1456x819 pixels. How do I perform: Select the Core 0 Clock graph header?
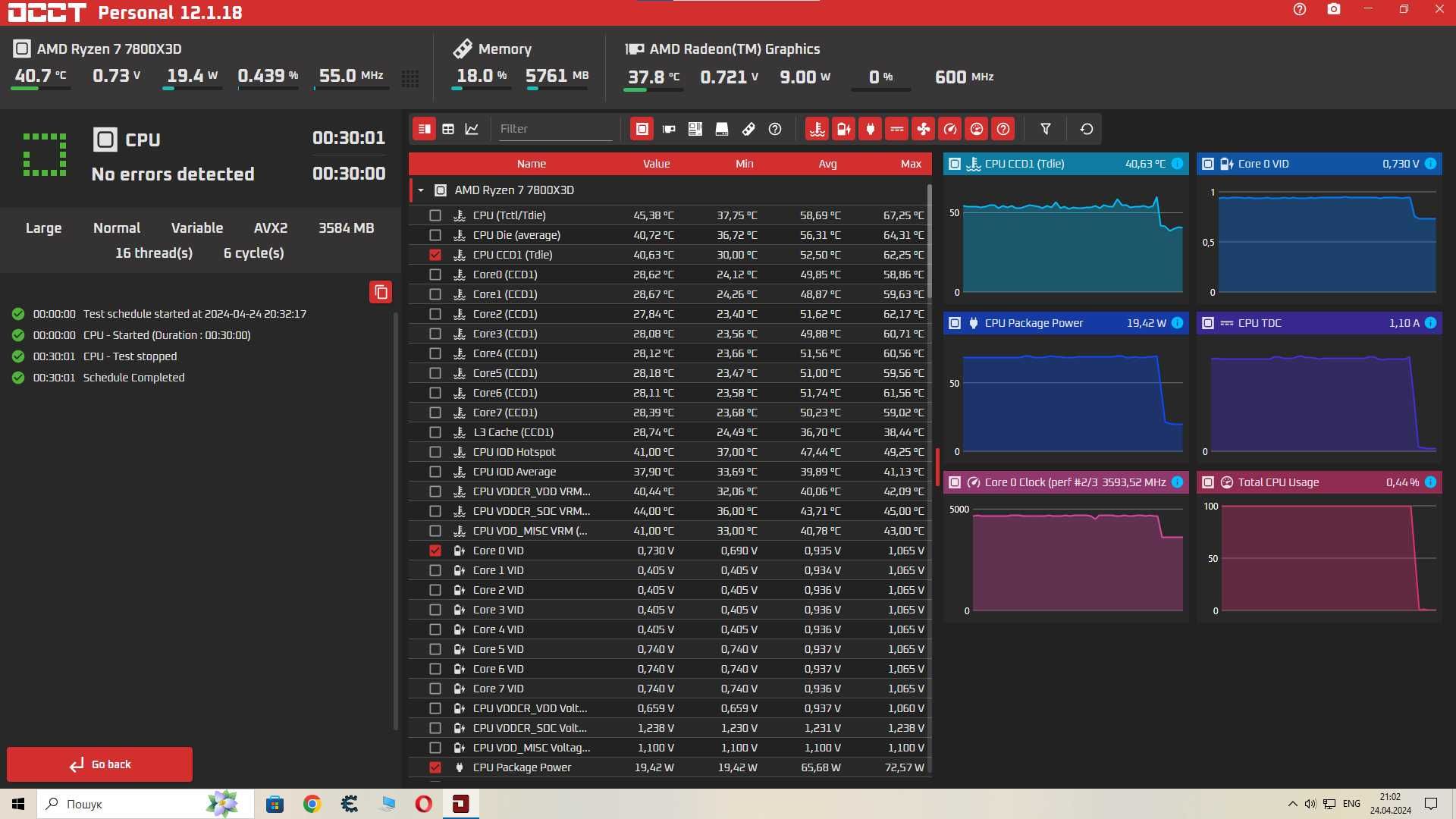[1065, 482]
